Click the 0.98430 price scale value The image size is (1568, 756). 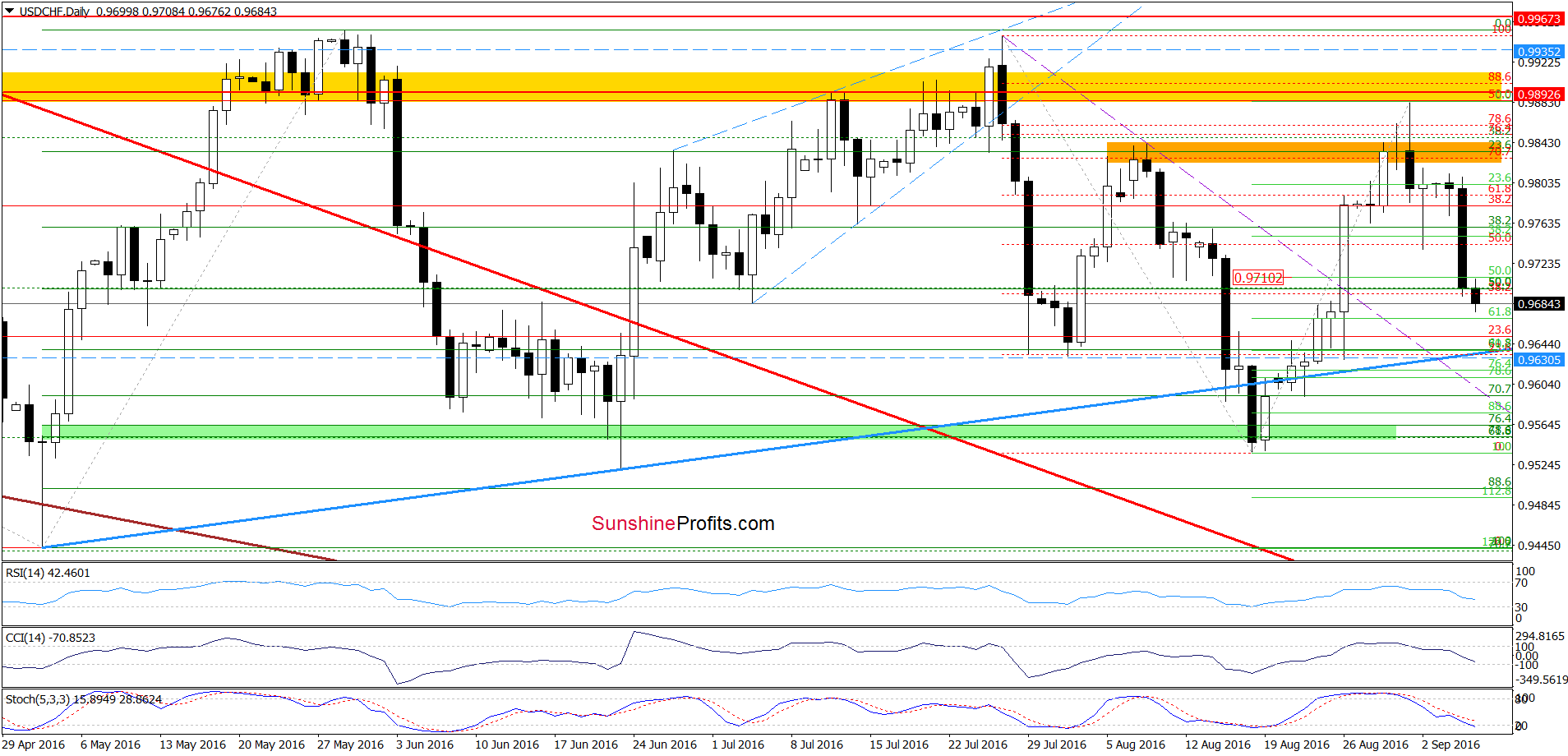pos(1538,143)
